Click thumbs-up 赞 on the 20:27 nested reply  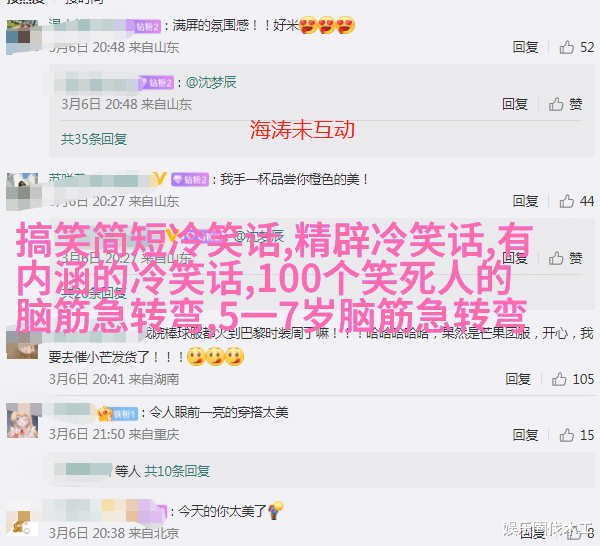(566, 258)
